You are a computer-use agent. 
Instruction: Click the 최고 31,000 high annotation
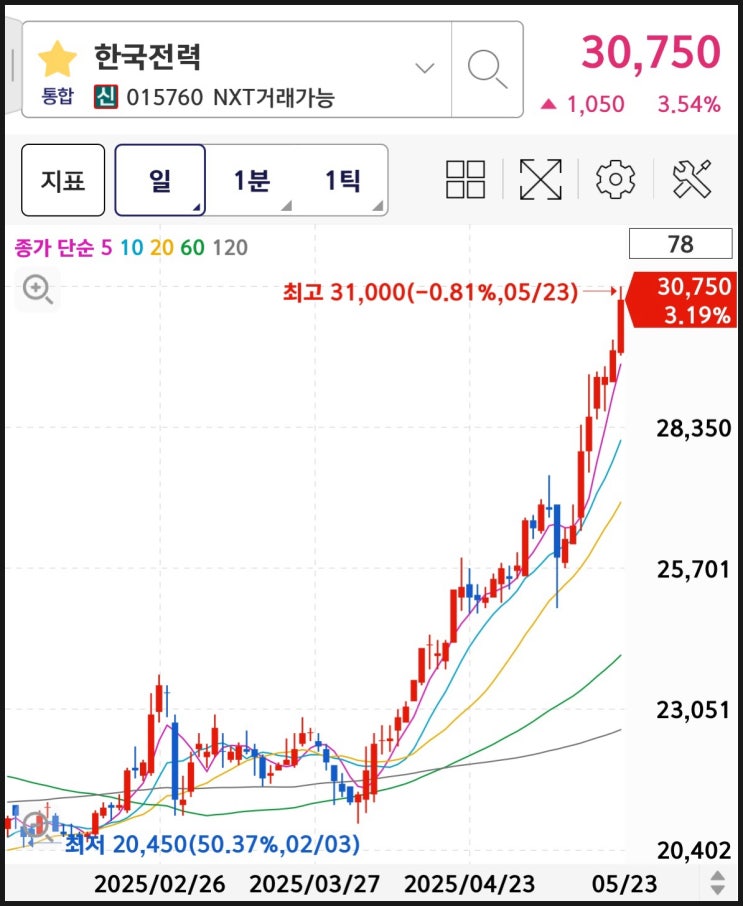430,292
